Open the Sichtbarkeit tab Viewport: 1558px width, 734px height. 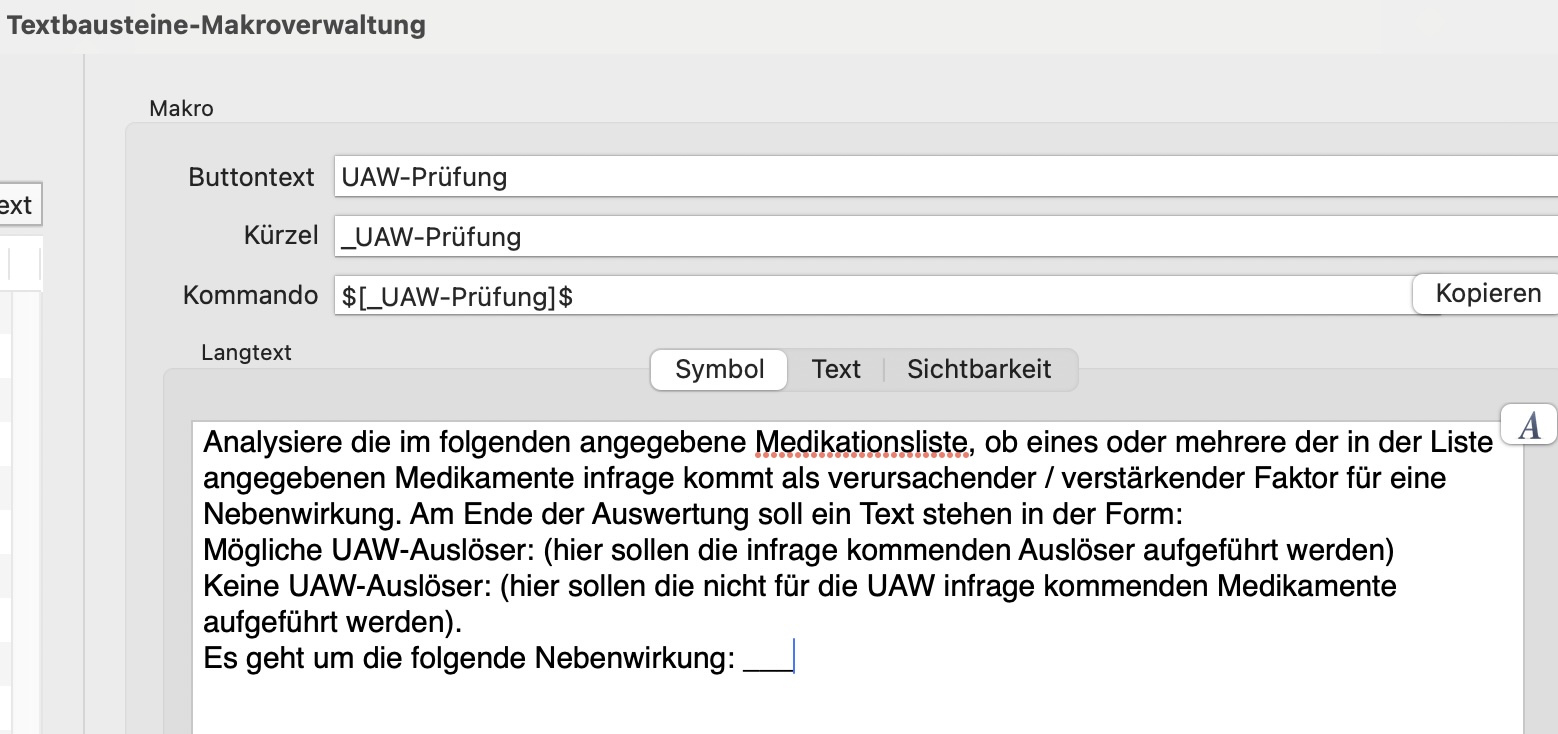click(979, 369)
